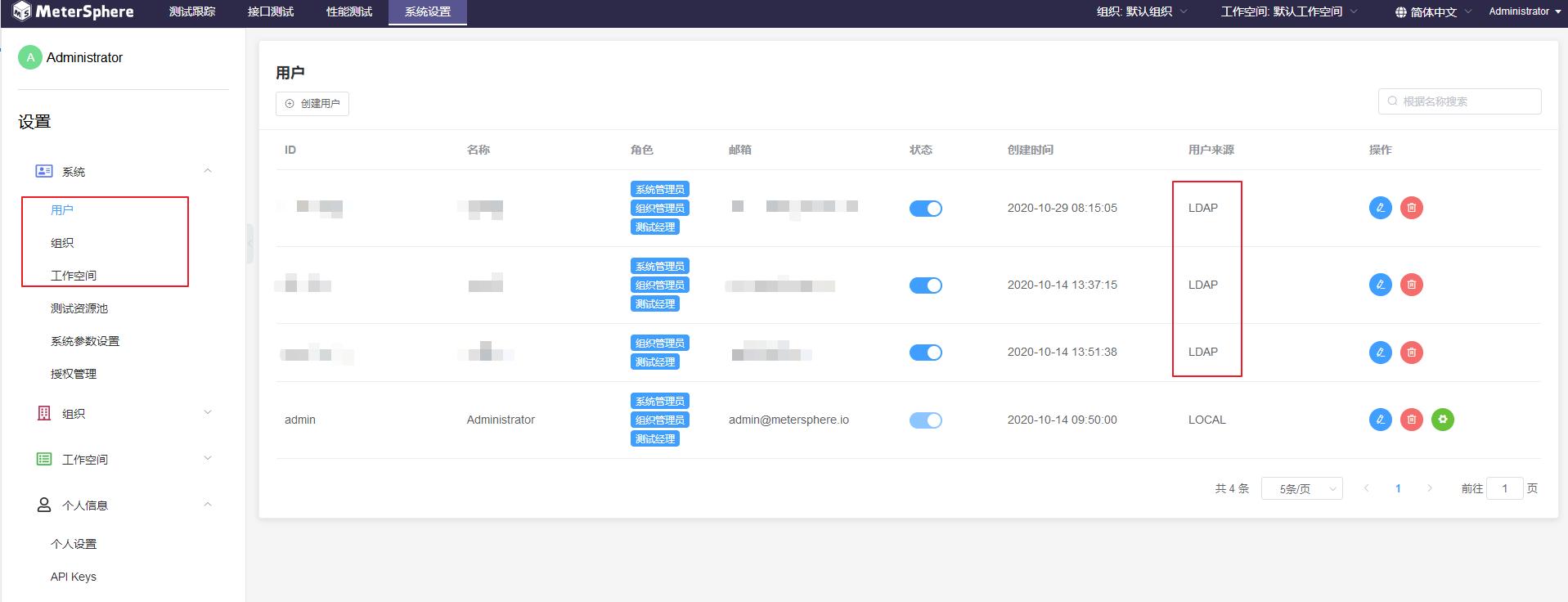This screenshot has height=602, width=1568.
Task: Click the 前往 page number input
Action: click(1504, 488)
